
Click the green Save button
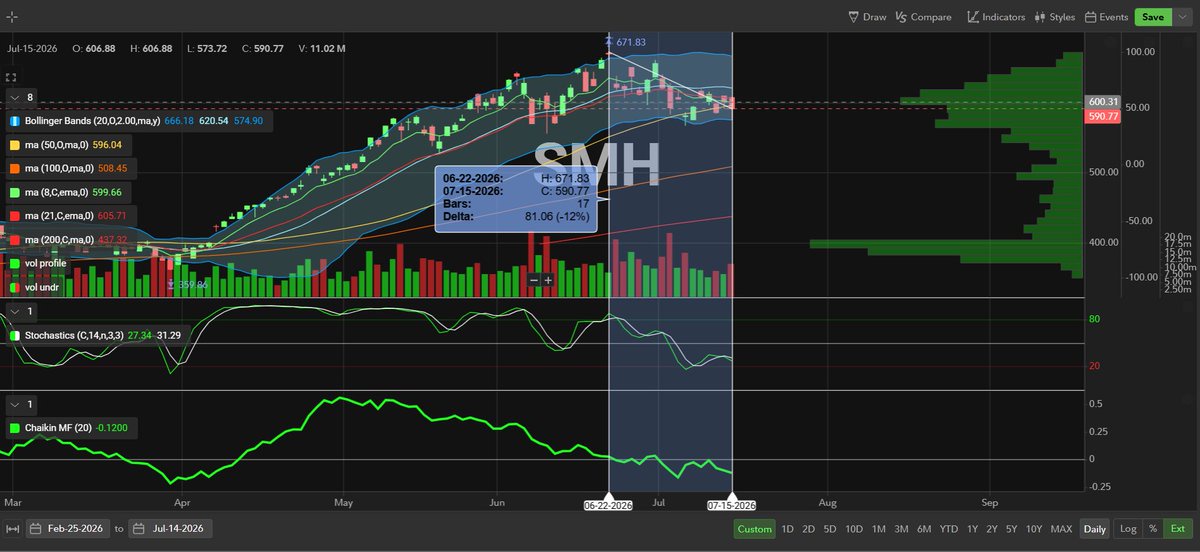[x=1153, y=17]
